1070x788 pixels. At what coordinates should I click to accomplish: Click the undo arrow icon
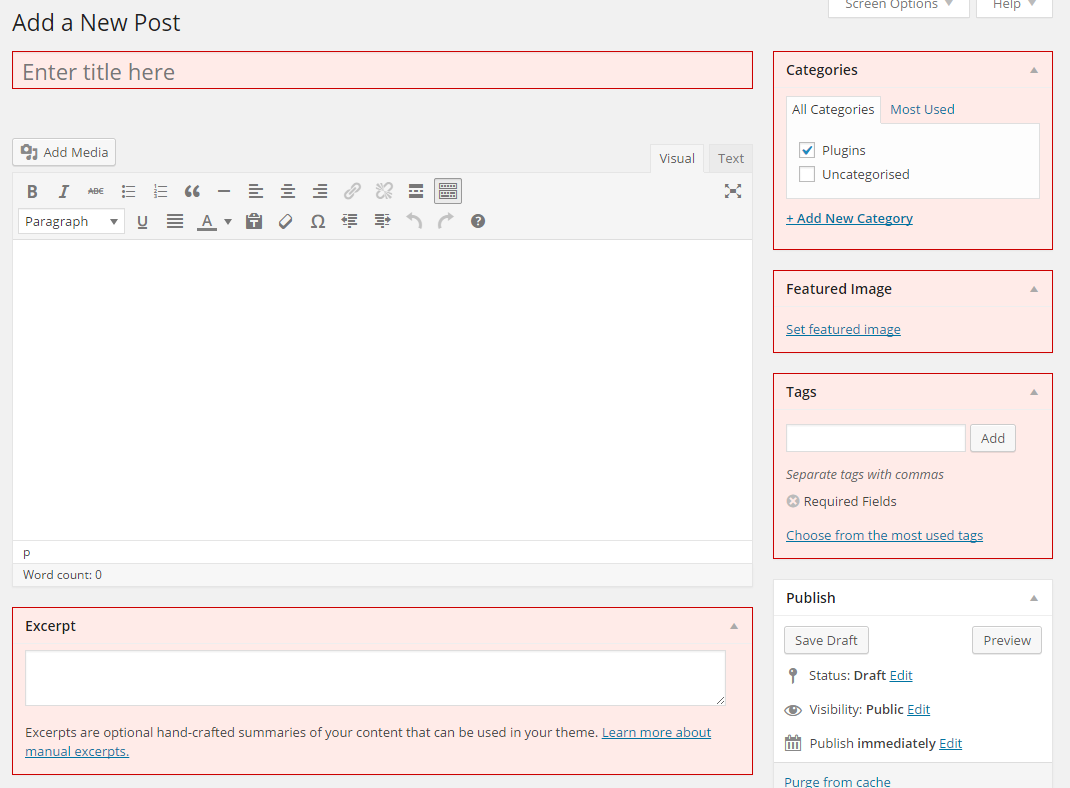click(x=414, y=222)
